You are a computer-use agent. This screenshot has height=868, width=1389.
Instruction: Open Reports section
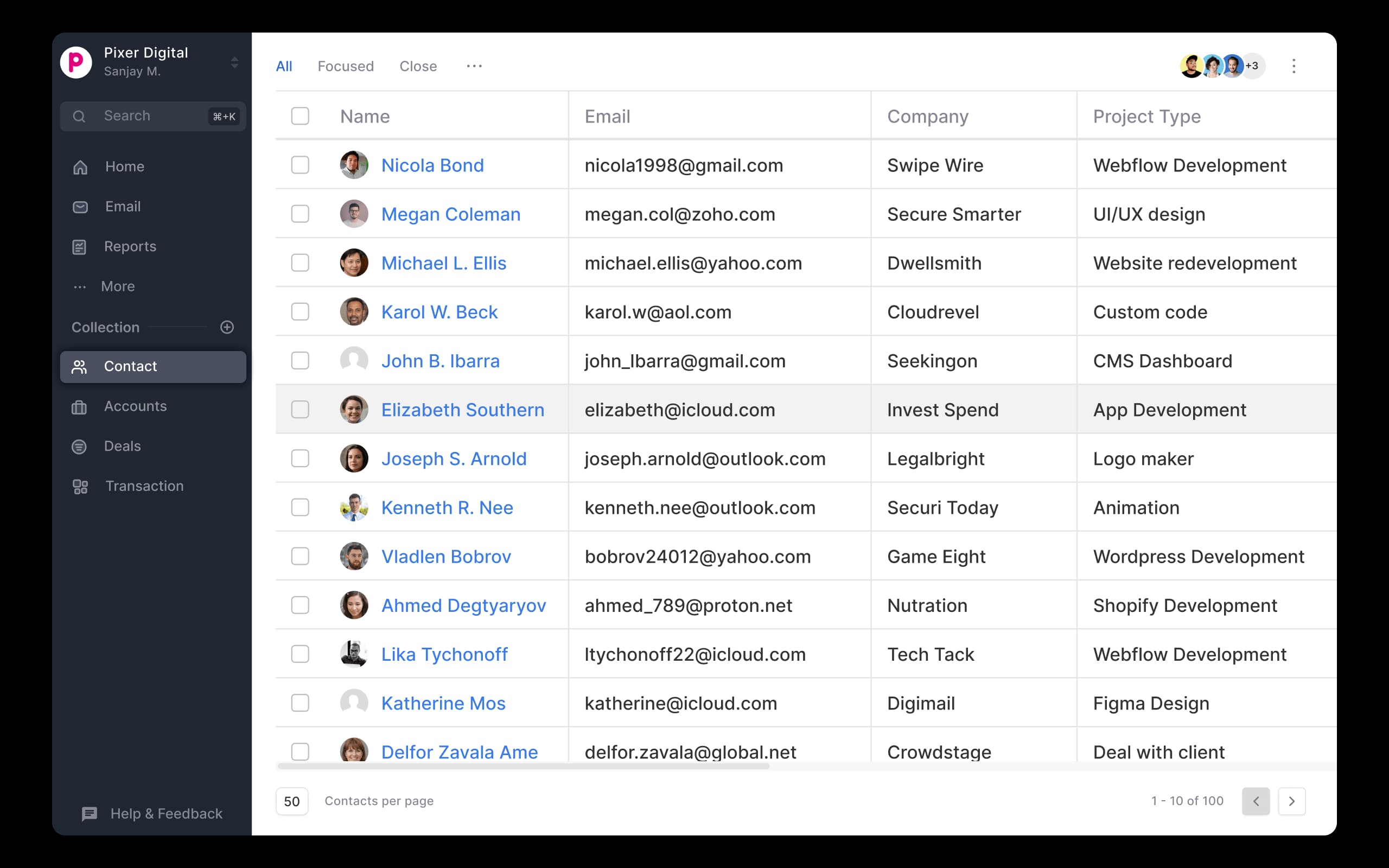pyautogui.click(x=131, y=246)
